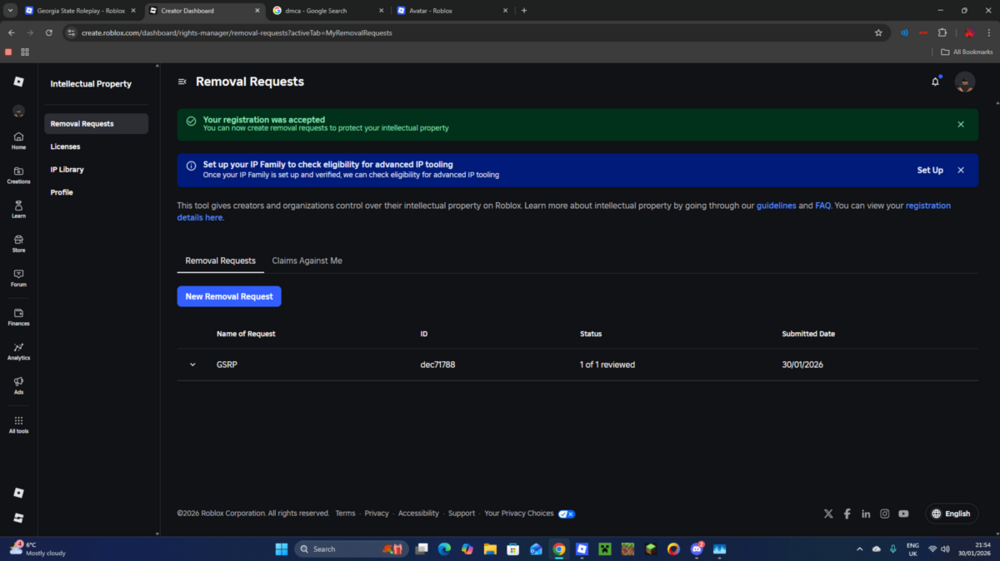Select the Removal Requests tab

coord(220,261)
